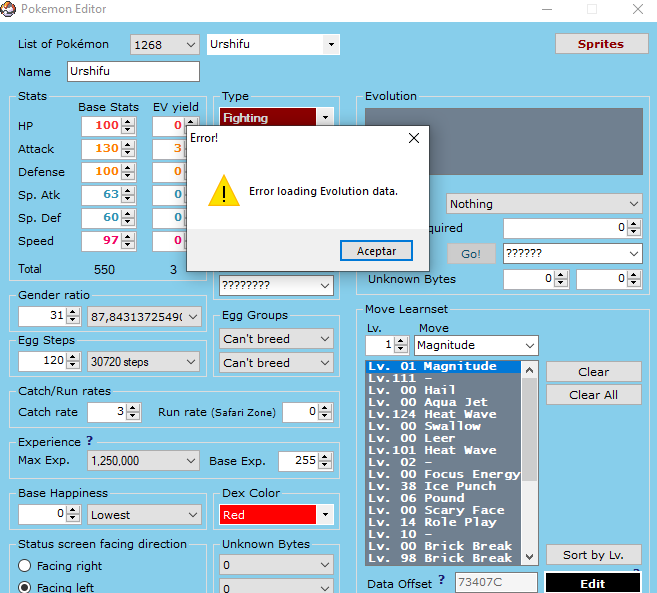Open the Max Exp. 1,250,000 dropdown
This screenshot has width=657, height=593.
click(190, 461)
